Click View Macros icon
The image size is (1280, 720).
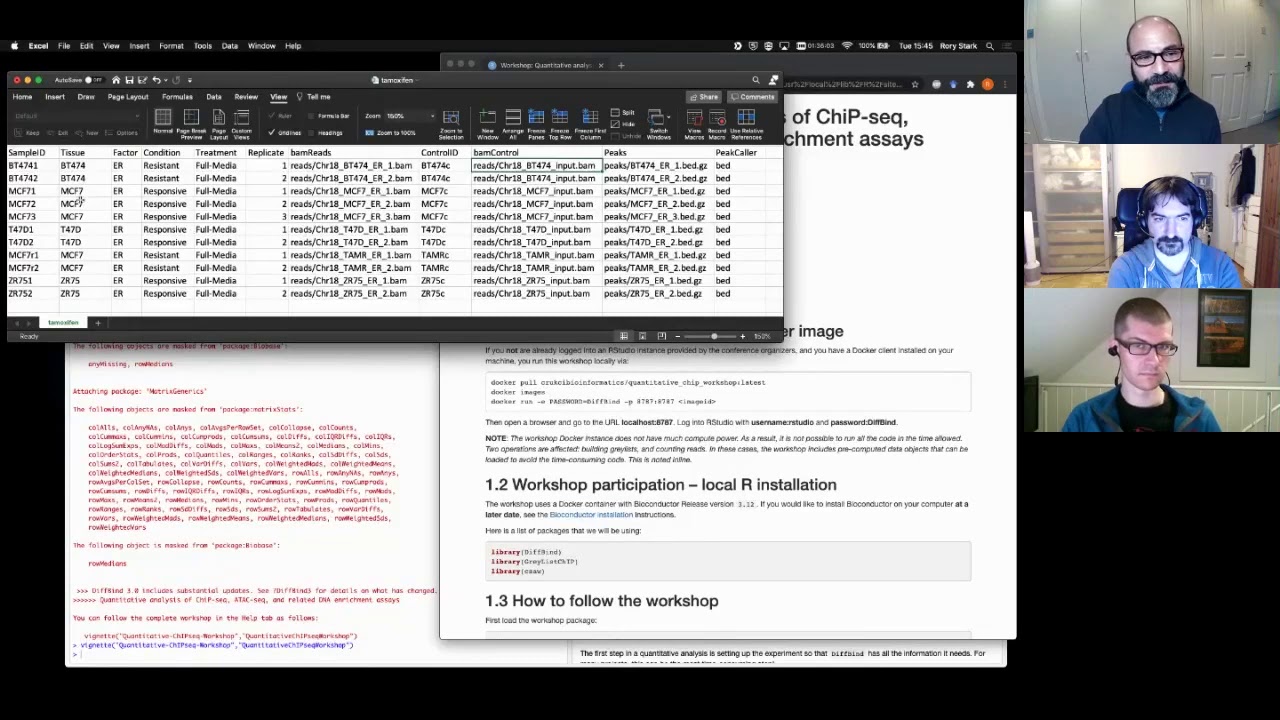point(694,118)
